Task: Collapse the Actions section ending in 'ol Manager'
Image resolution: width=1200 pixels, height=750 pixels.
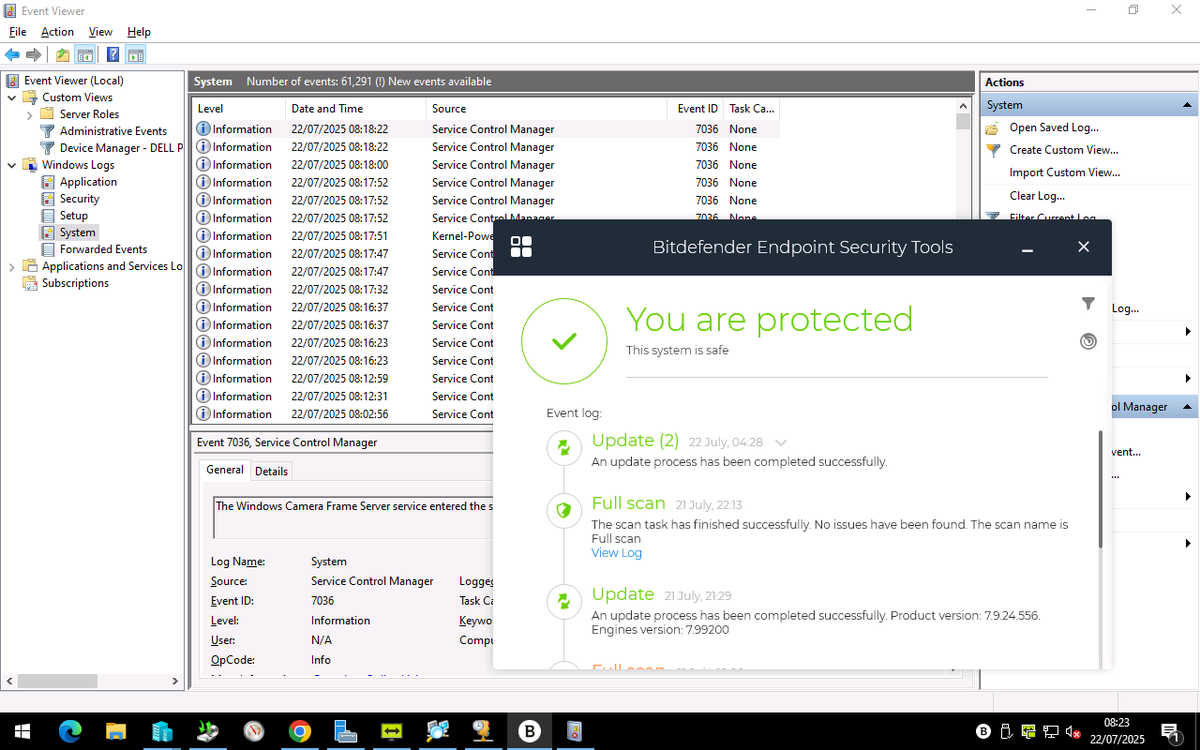Action: tap(1187, 407)
